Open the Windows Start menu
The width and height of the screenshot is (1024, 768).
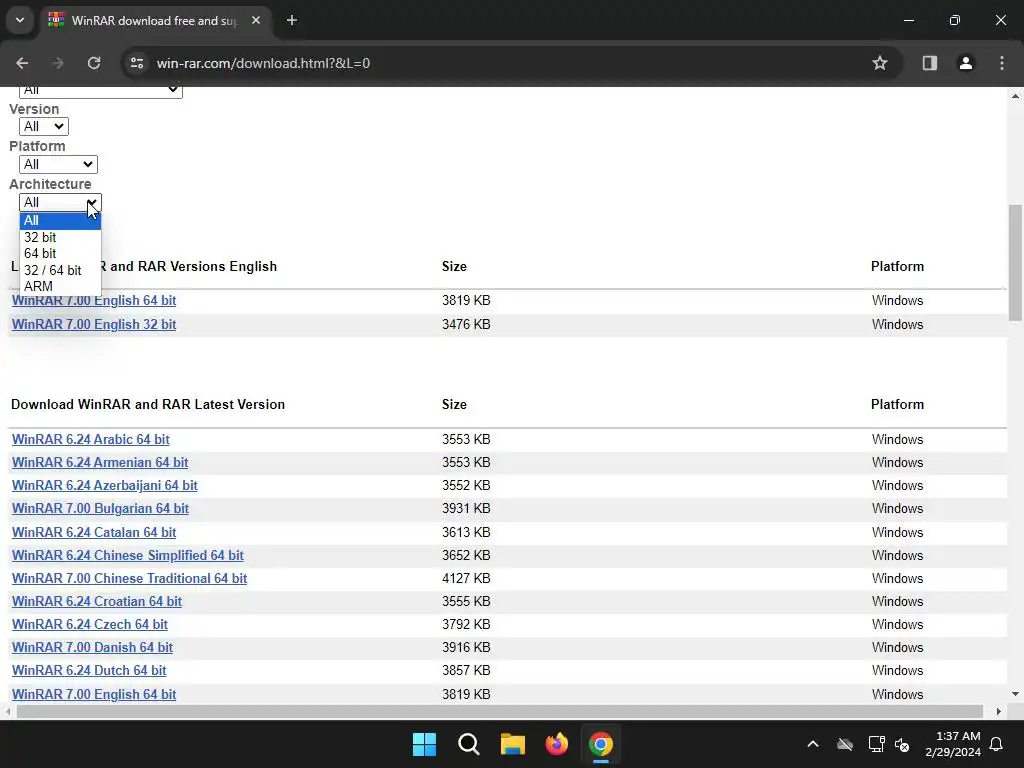pos(424,744)
